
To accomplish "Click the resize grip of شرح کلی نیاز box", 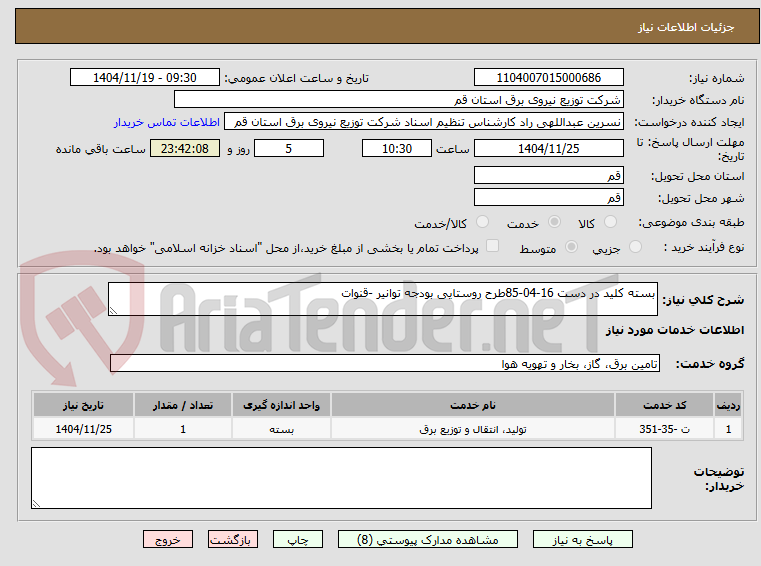I will [113, 311].
